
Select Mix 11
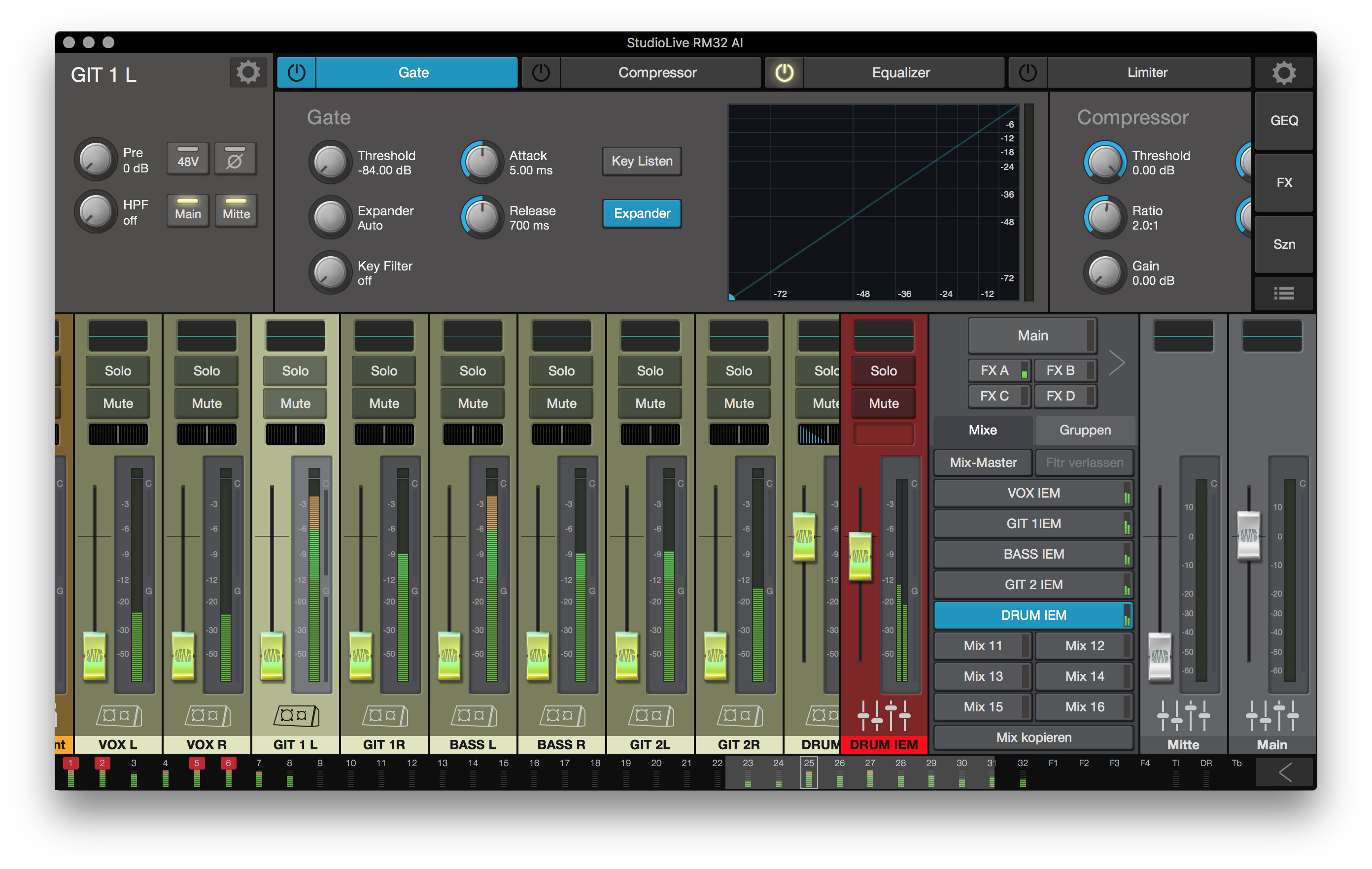(983, 646)
